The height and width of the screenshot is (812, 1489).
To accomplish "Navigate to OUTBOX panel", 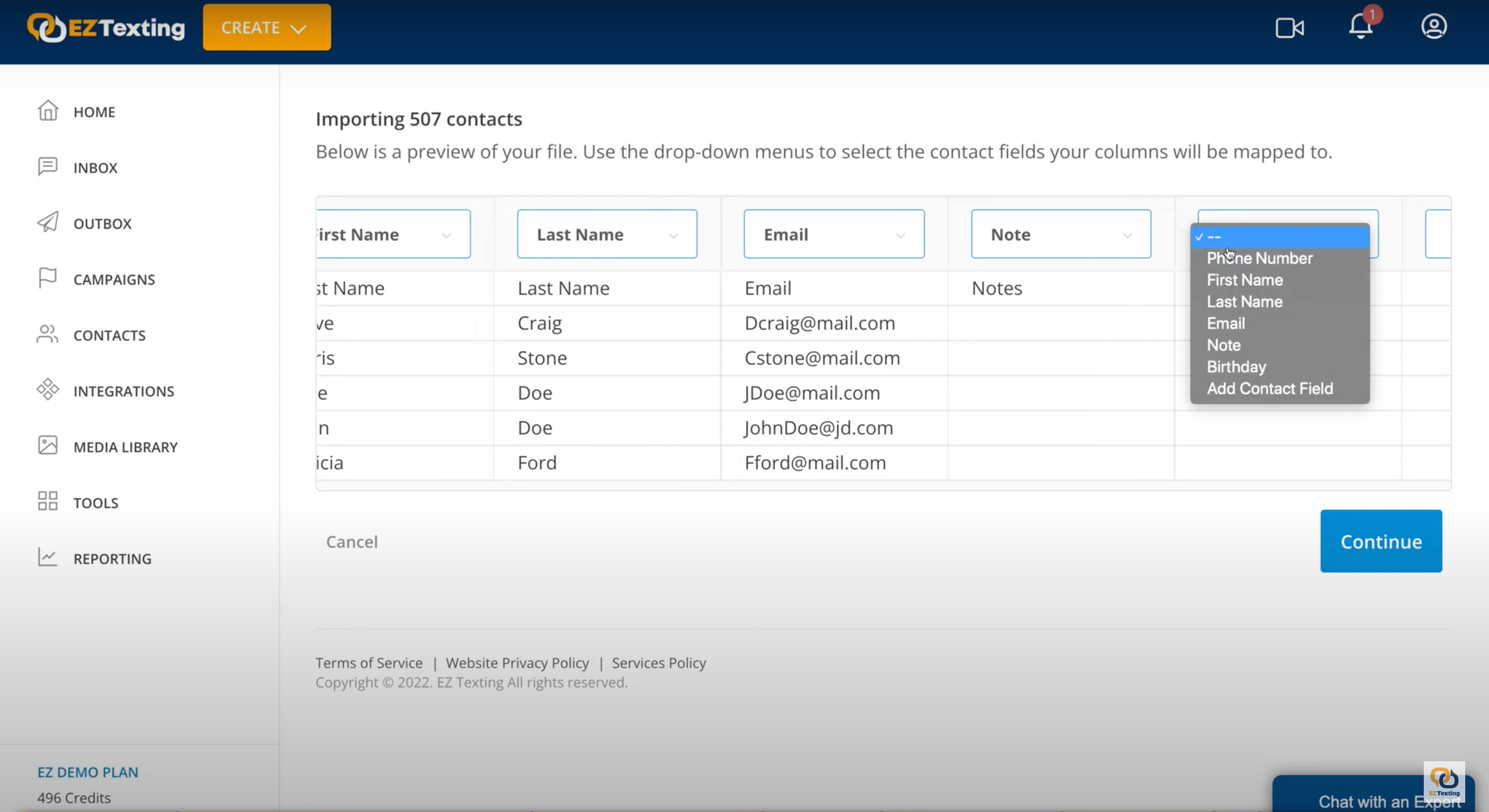I will [101, 223].
